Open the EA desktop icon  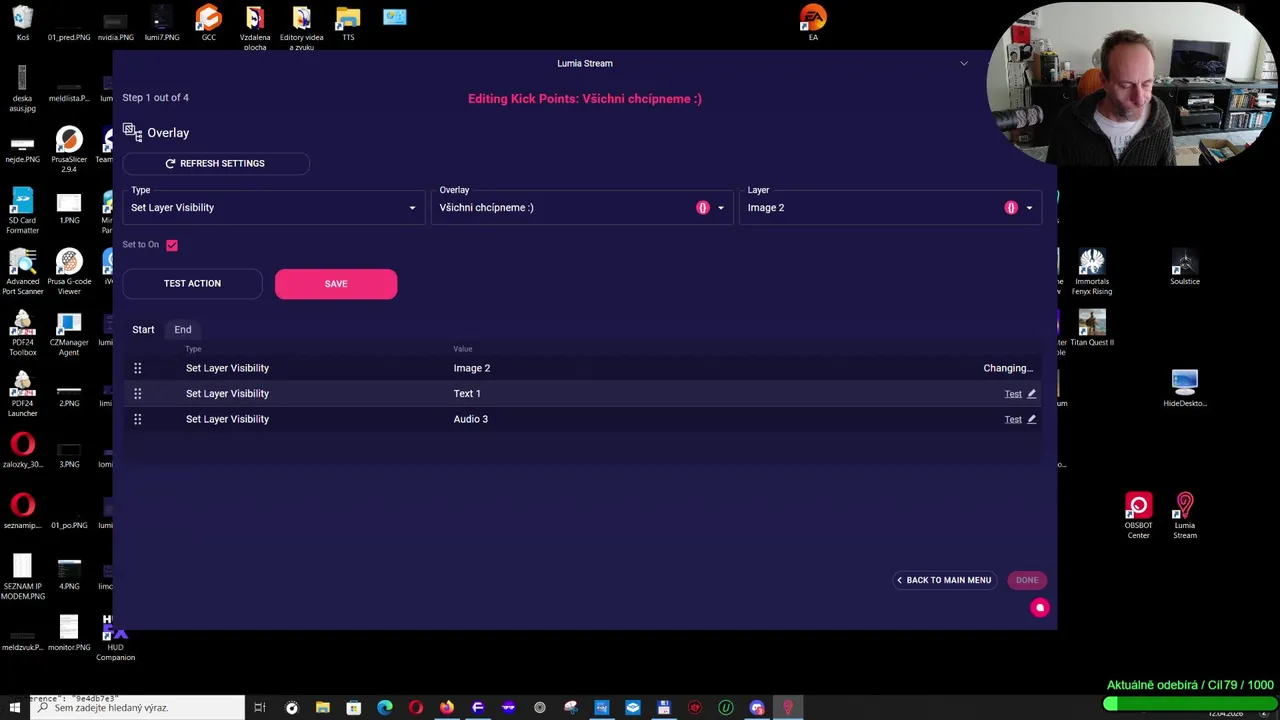[x=813, y=23]
